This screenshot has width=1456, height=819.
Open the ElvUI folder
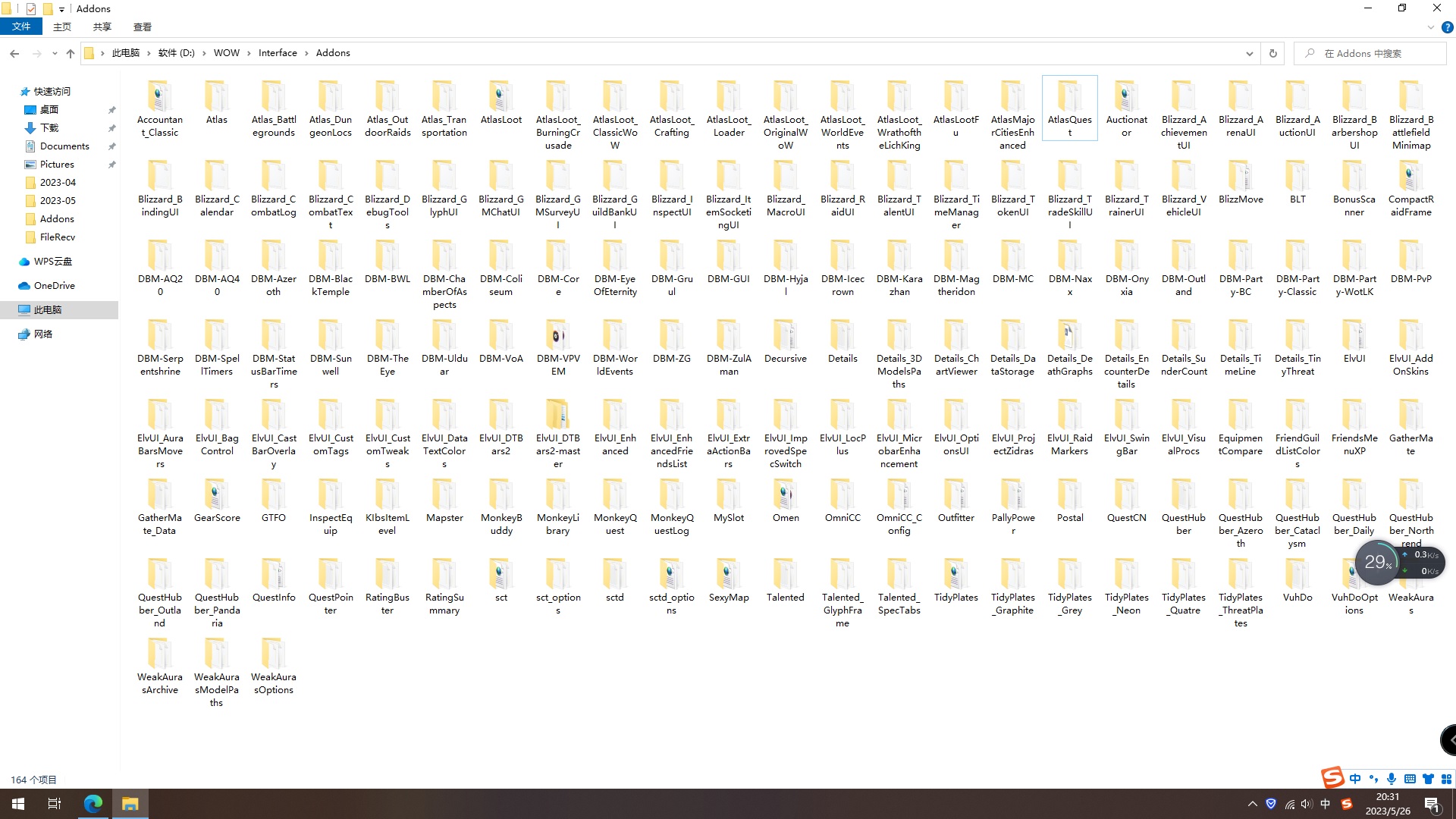point(1354,337)
